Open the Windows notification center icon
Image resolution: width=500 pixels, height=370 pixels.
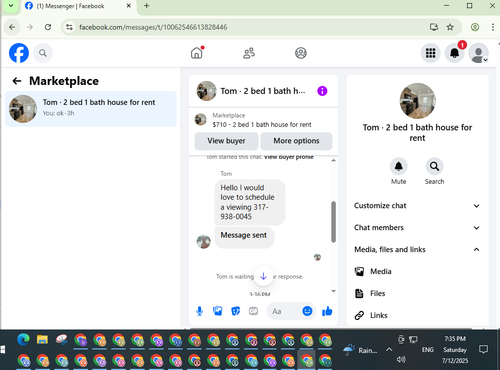tap(483, 350)
